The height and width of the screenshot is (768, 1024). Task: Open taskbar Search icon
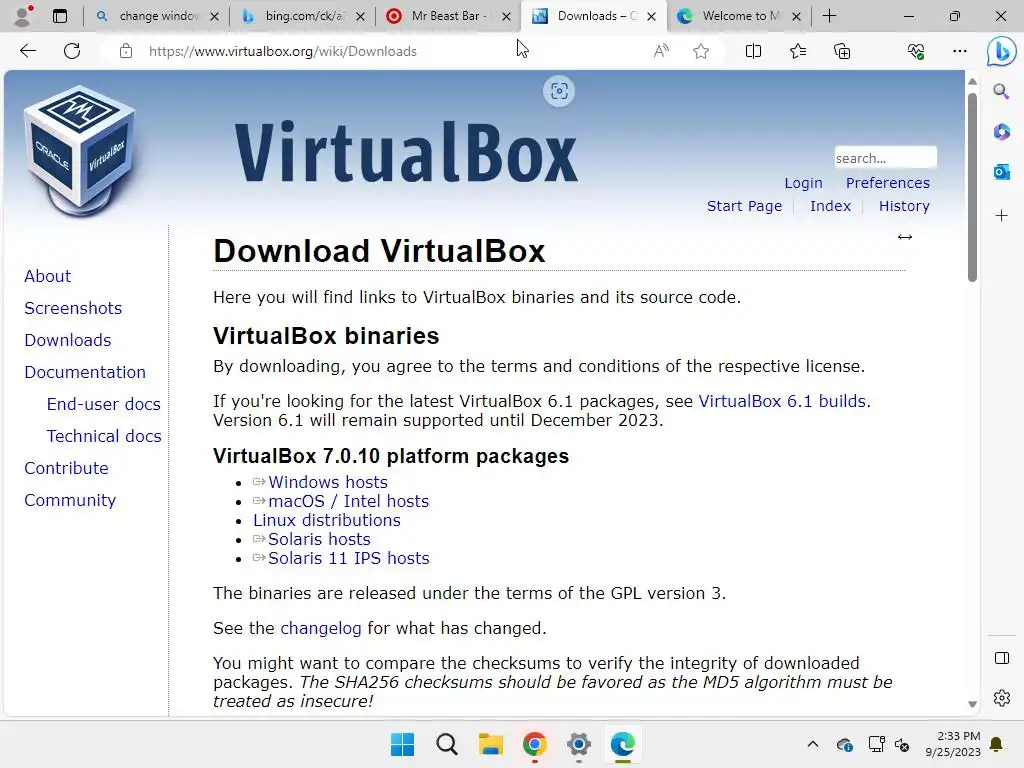pos(447,744)
